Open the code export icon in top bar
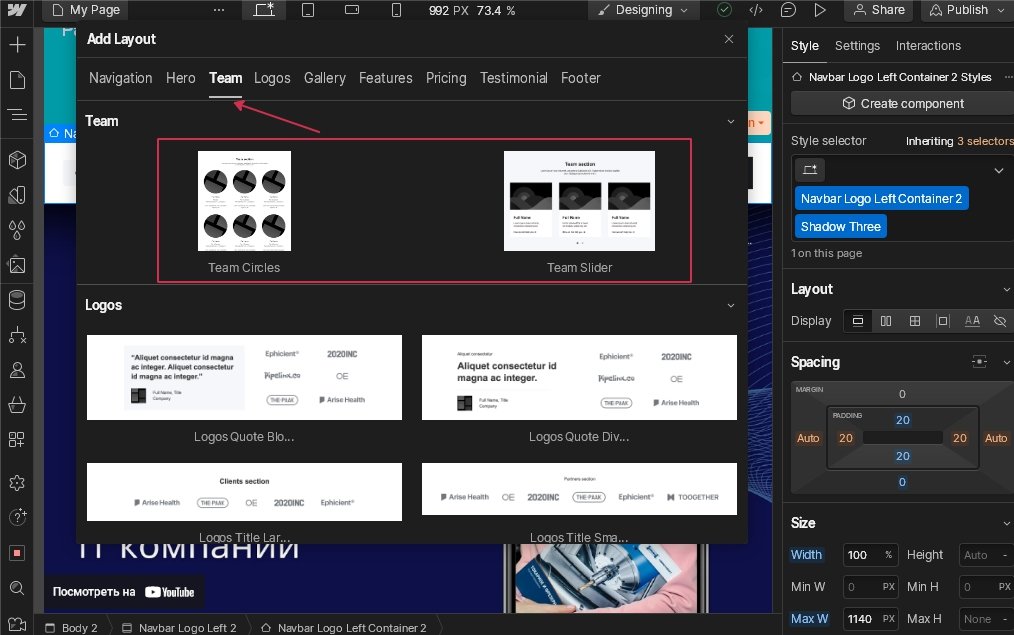 point(756,10)
